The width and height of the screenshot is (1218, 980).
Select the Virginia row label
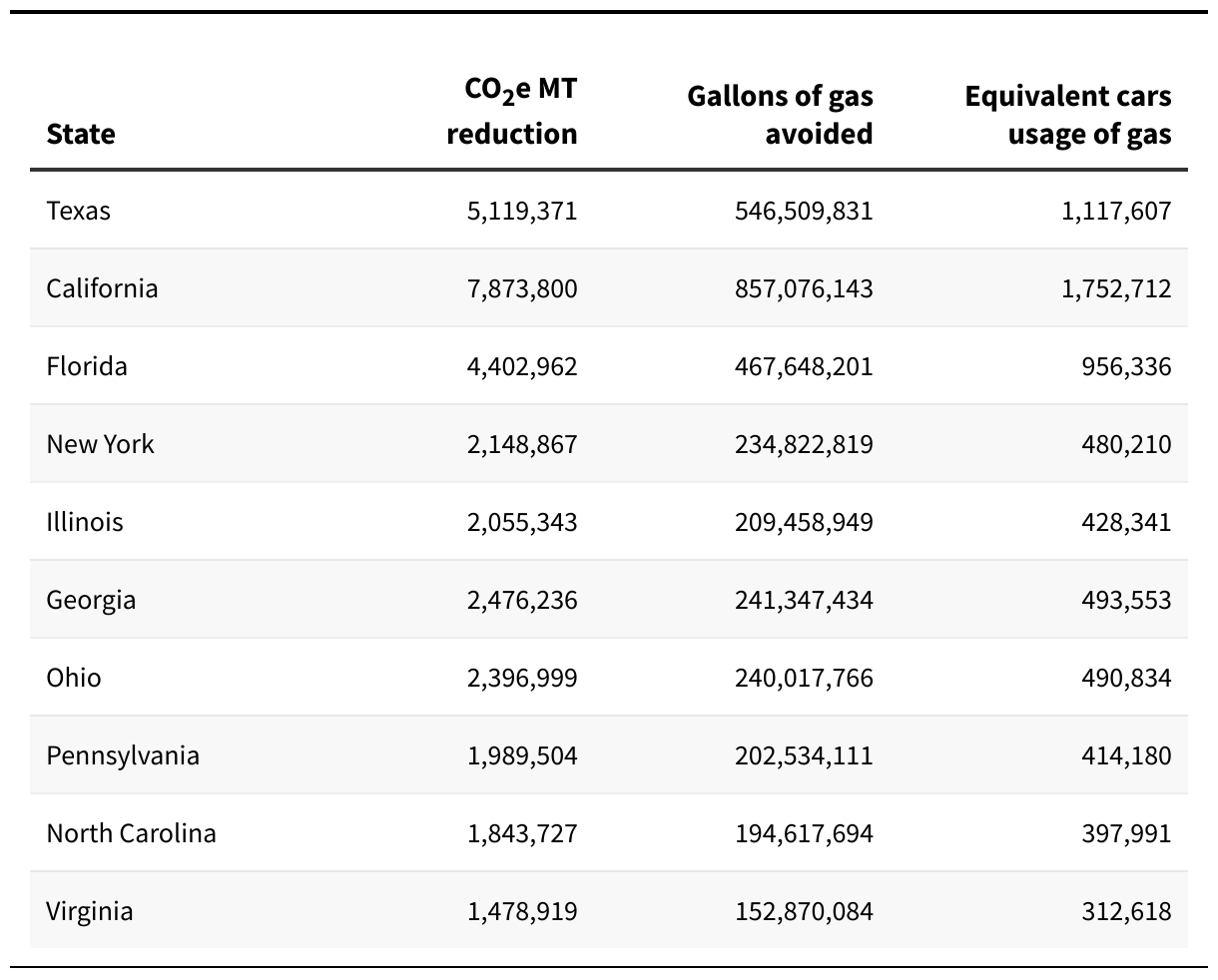point(90,911)
